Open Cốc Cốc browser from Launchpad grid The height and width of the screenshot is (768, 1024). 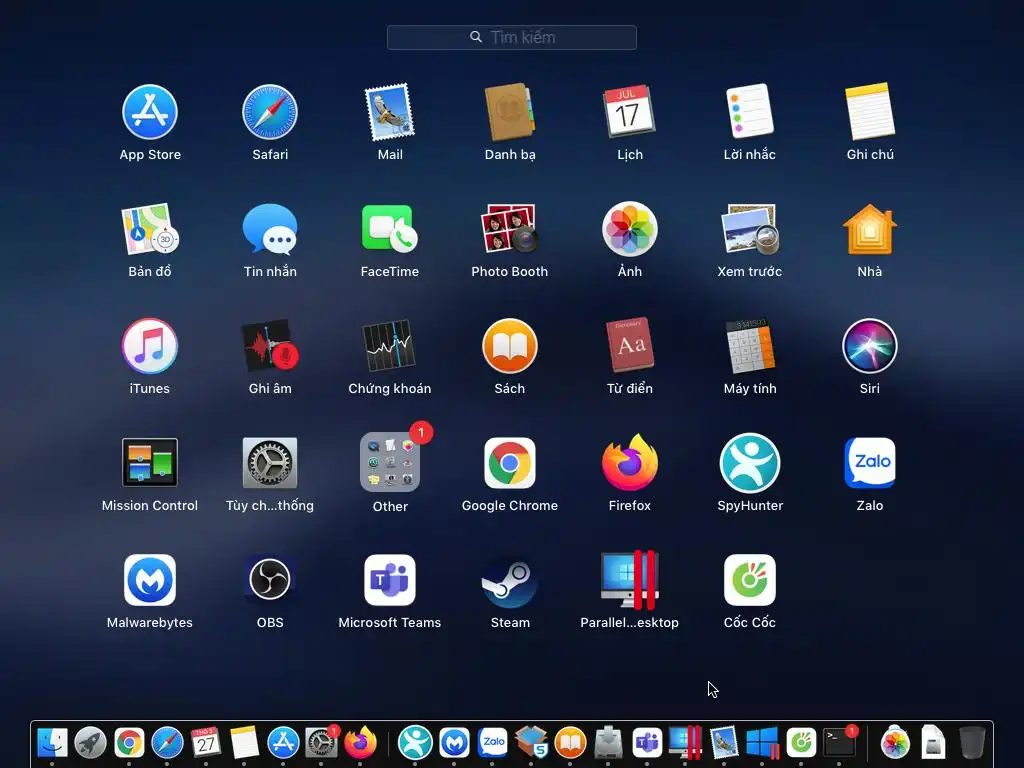[750, 580]
